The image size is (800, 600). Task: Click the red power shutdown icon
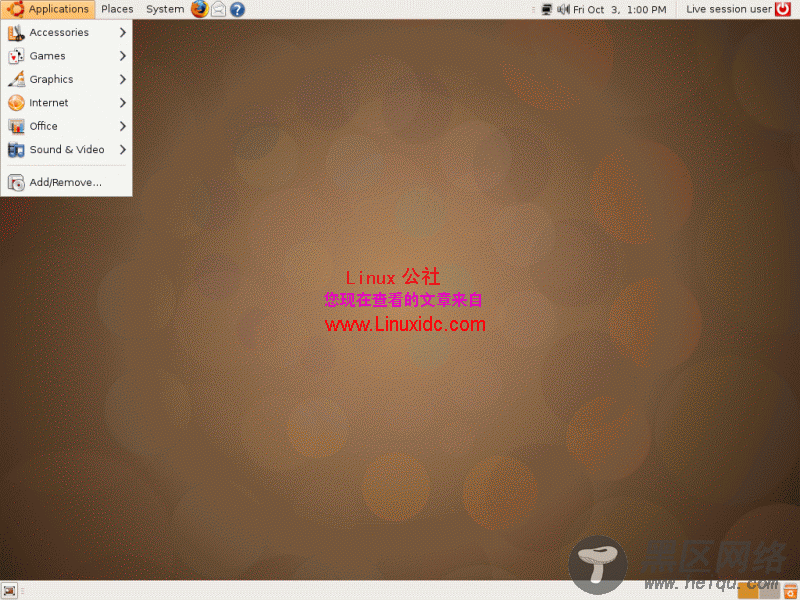pyautogui.click(x=783, y=9)
